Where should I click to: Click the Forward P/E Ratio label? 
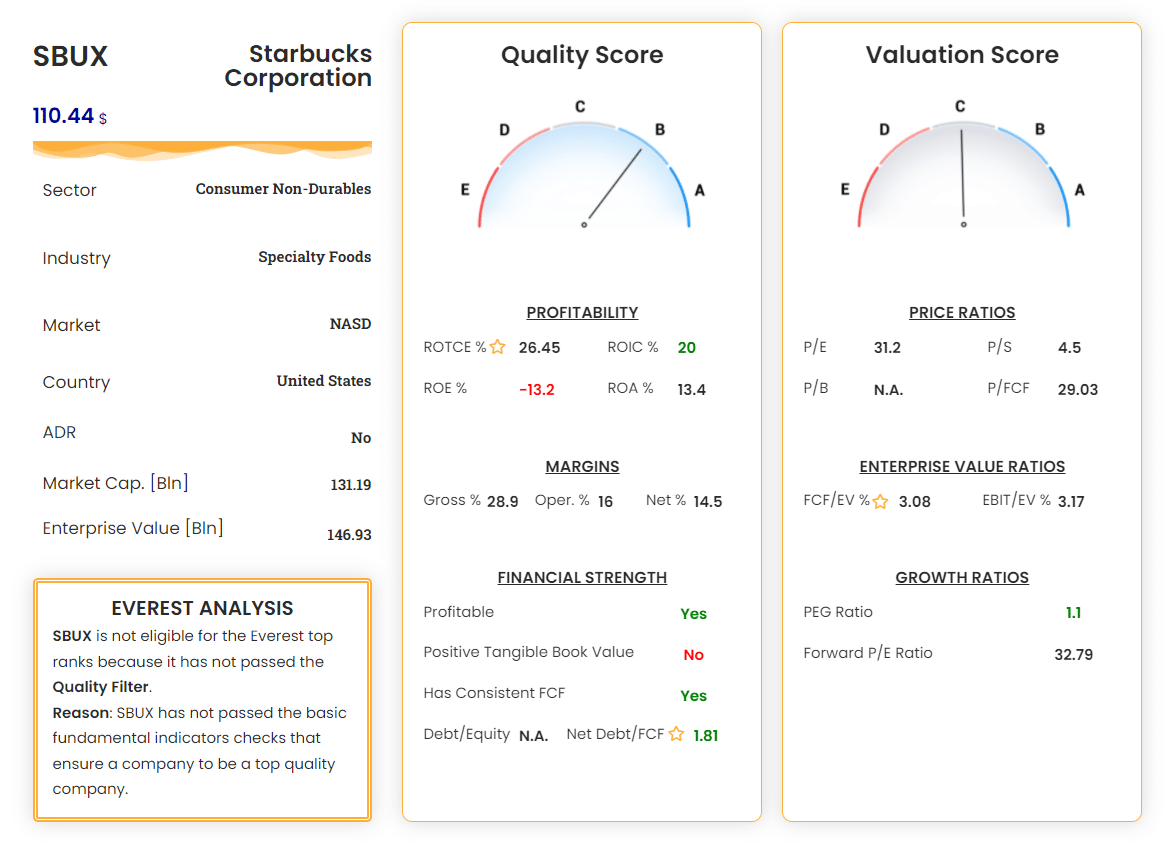868,653
